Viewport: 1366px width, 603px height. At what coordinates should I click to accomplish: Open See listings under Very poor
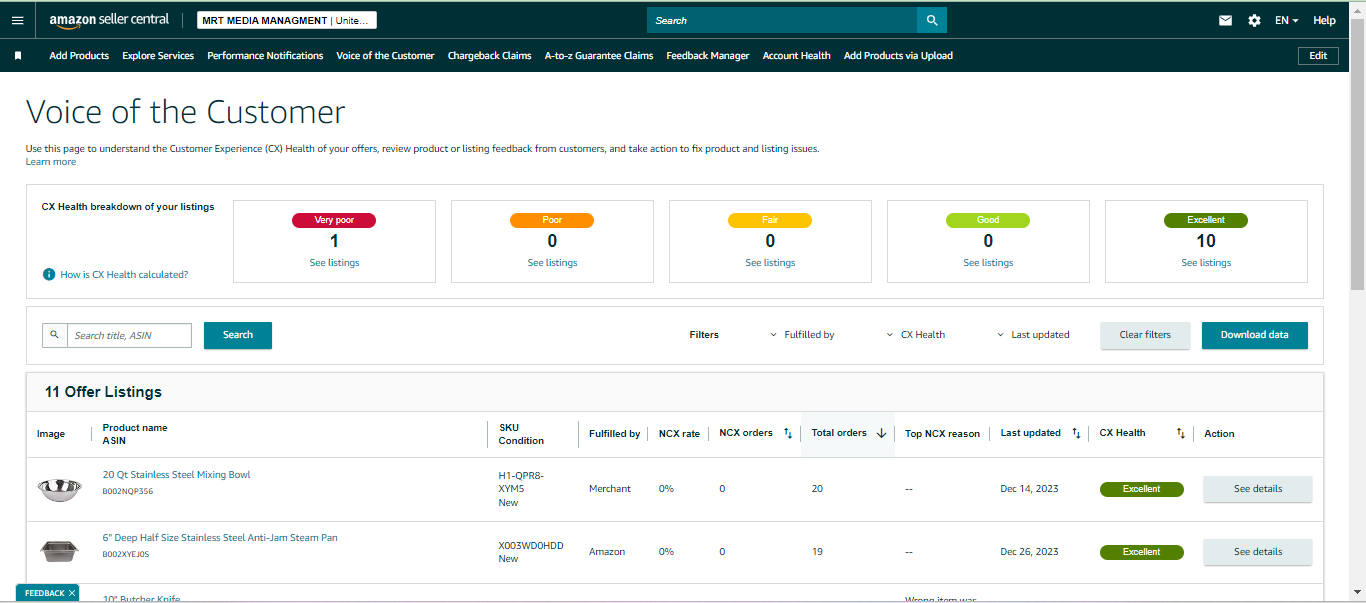334,263
